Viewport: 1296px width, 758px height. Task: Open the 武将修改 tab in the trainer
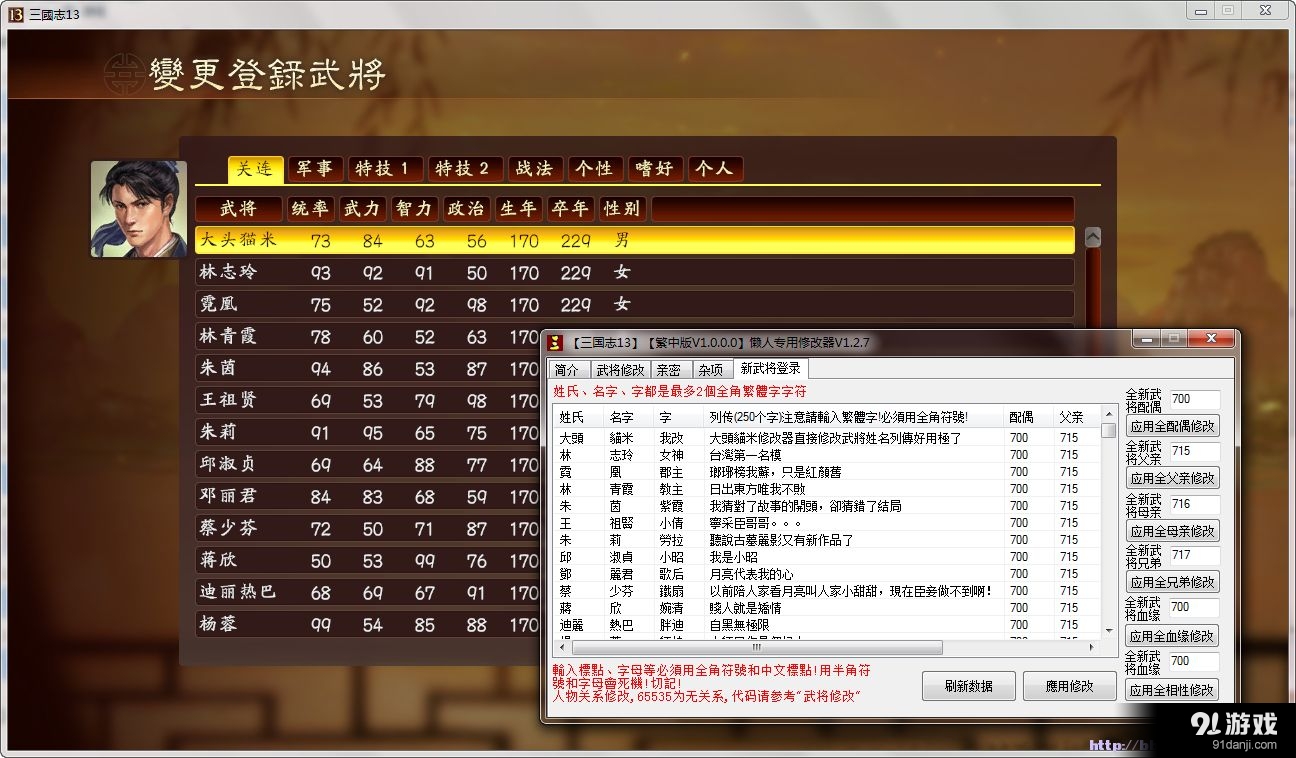tap(620, 370)
